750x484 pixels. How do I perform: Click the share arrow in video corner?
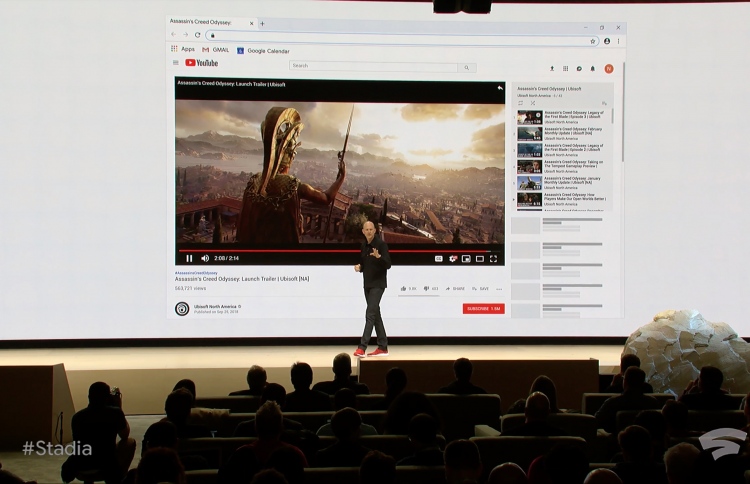pyautogui.click(x=499, y=88)
